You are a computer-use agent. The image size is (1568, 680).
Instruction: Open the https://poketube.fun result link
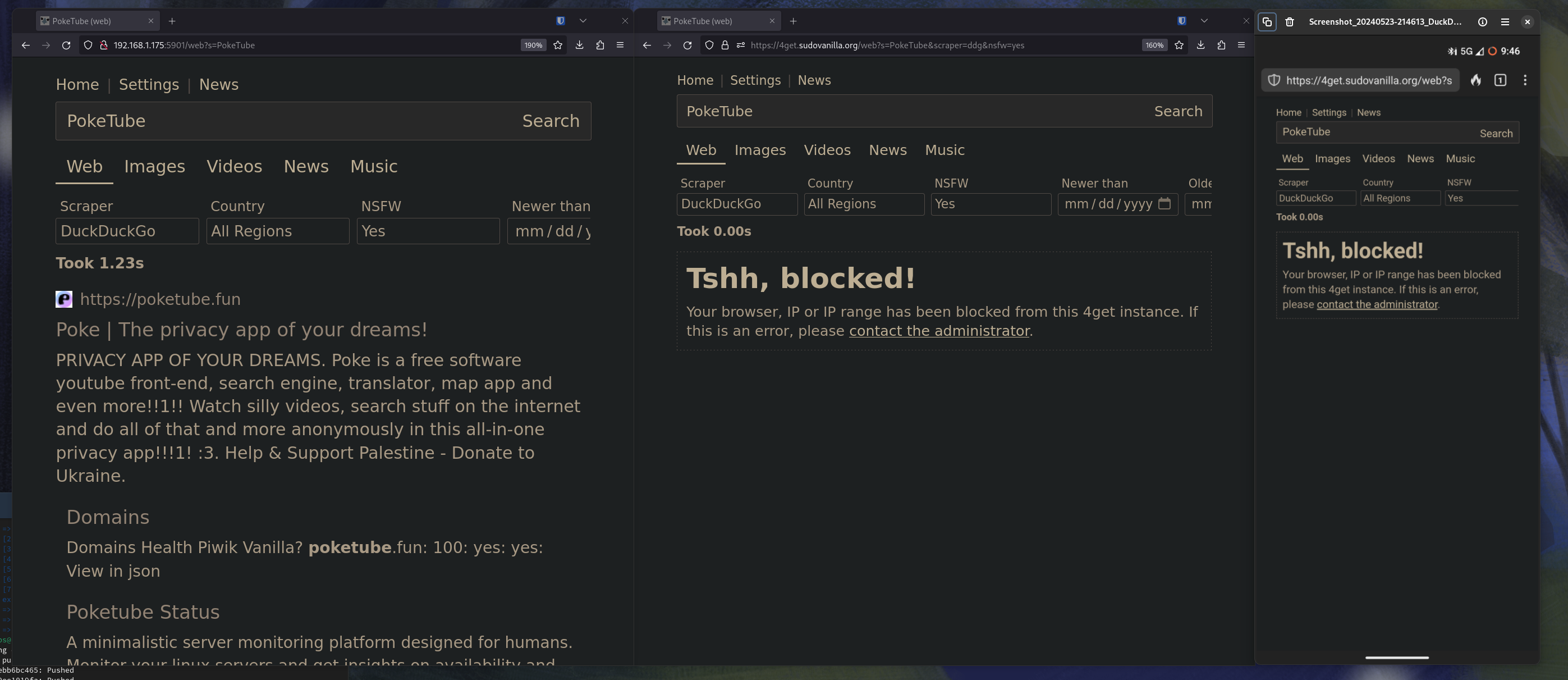tap(160, 299)
